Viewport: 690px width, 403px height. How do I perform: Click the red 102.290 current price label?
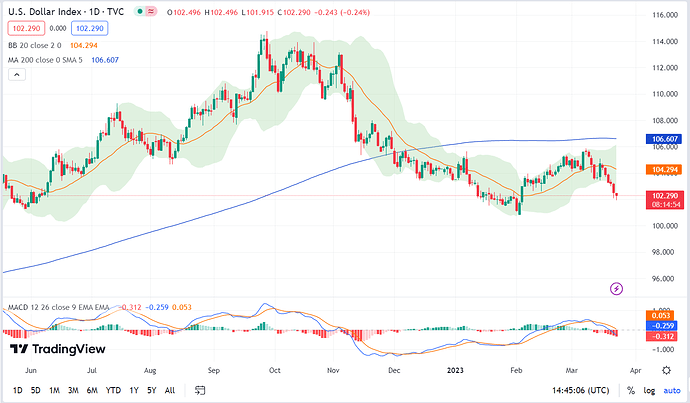(664, 200)
